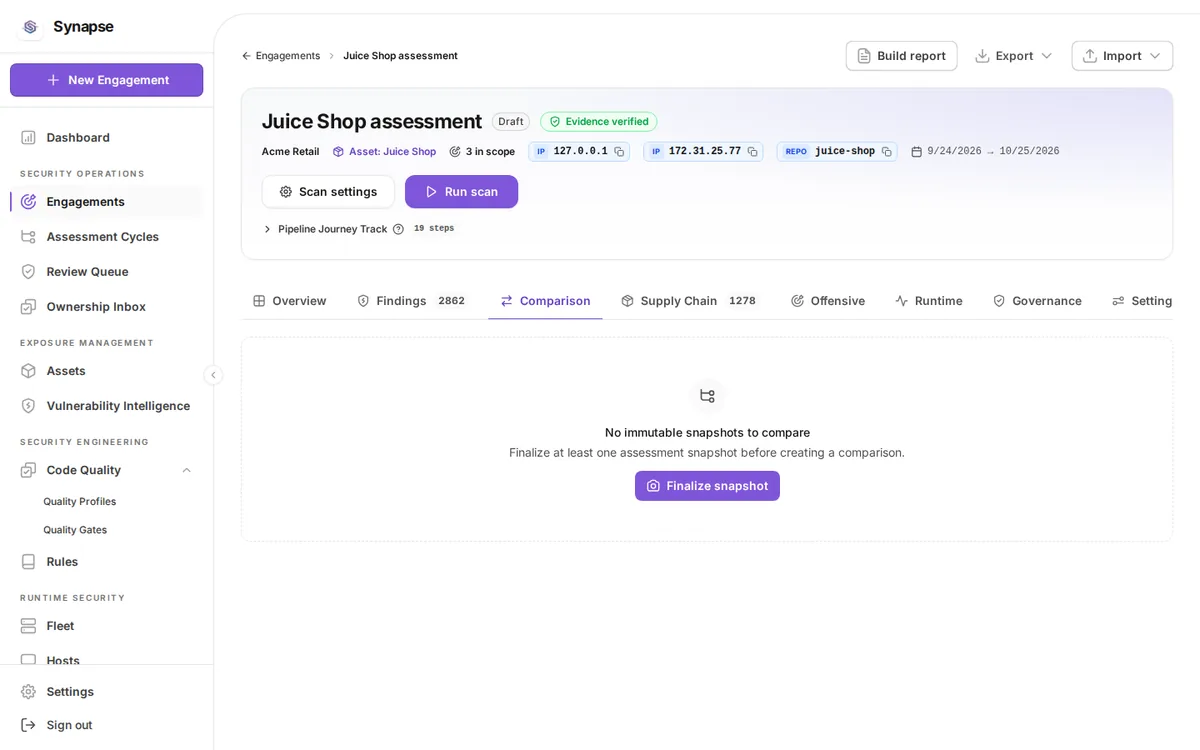Click the Run scan button

pyautogui.click(x=461, y=192)
